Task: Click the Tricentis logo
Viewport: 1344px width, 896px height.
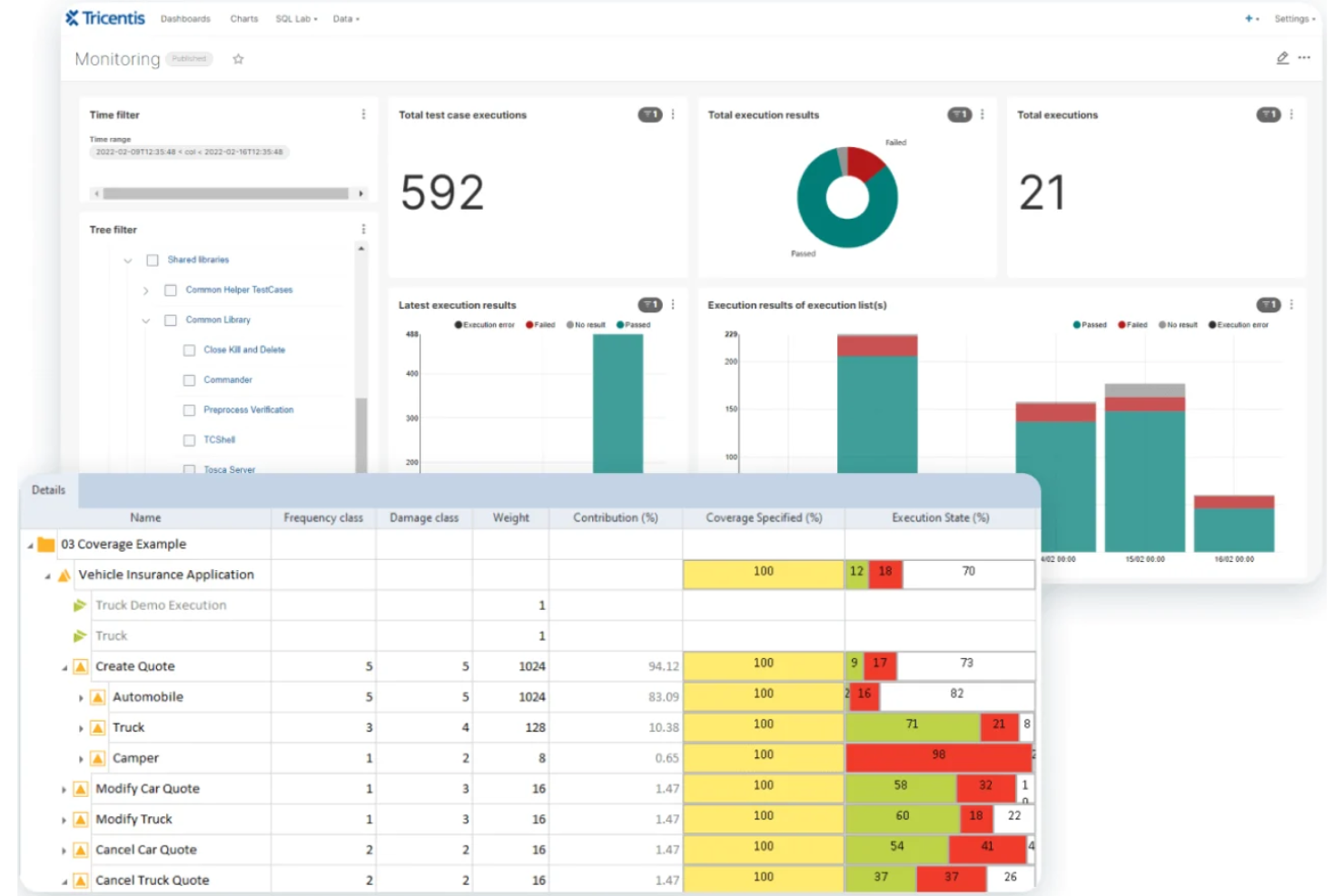Action: [x=106, y=16]
